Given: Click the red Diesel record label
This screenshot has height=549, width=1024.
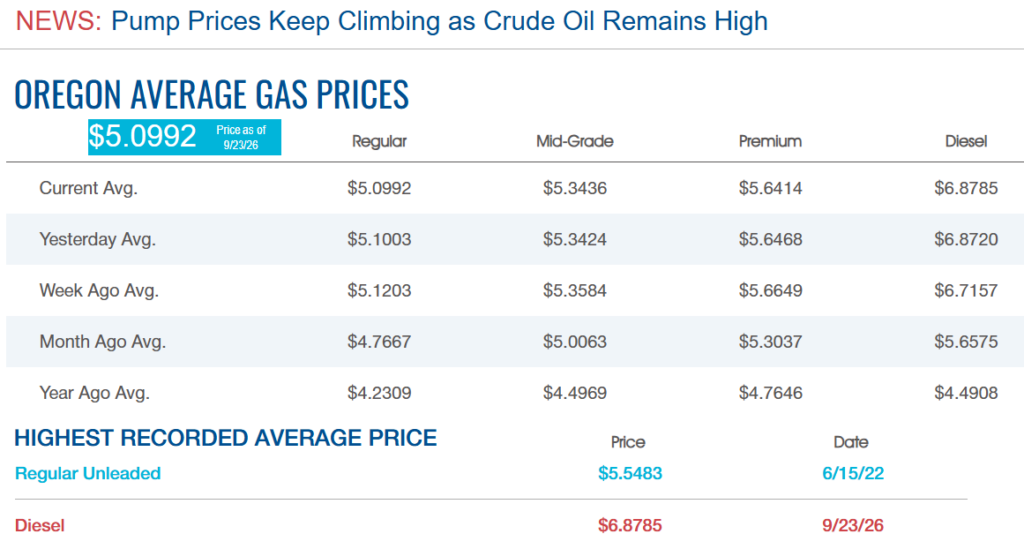Looking at the screenshot, I should pyautogui.click(x=39, y=525).
